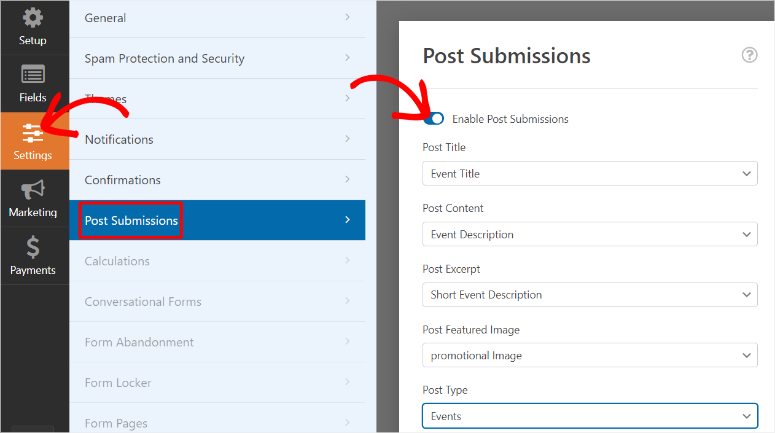Open the Marketing megaphone icon
Image resolution: width=775 pixels, height=433 pixels.
pos(33,190)
